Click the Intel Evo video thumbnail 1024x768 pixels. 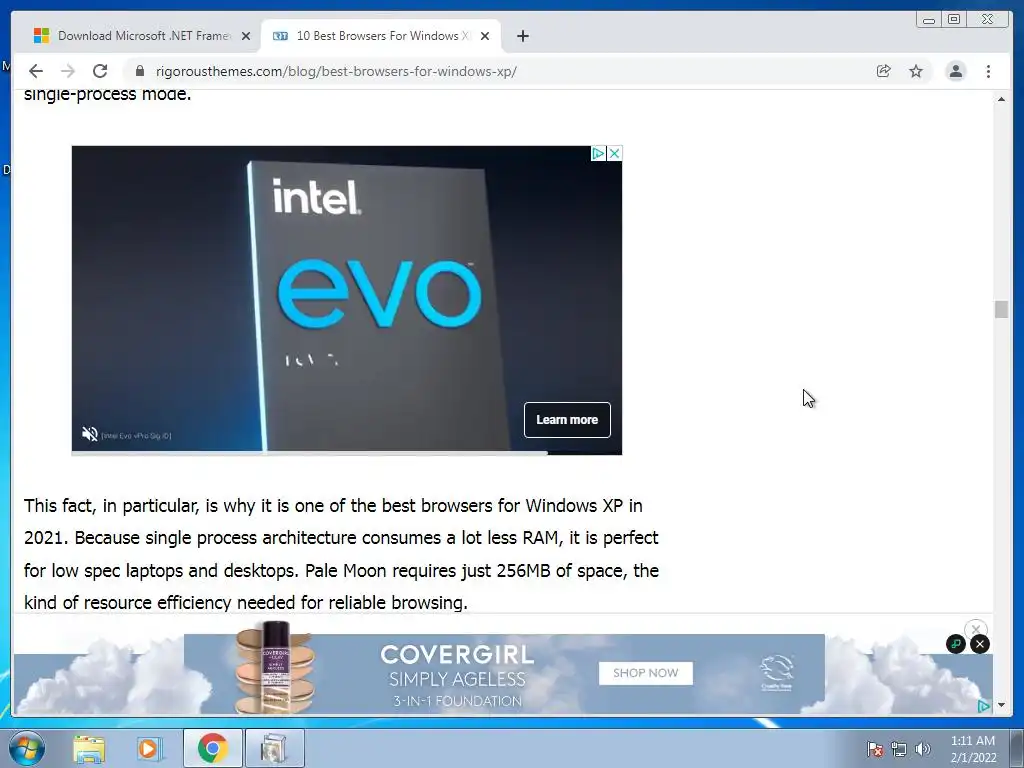point(346,299)
